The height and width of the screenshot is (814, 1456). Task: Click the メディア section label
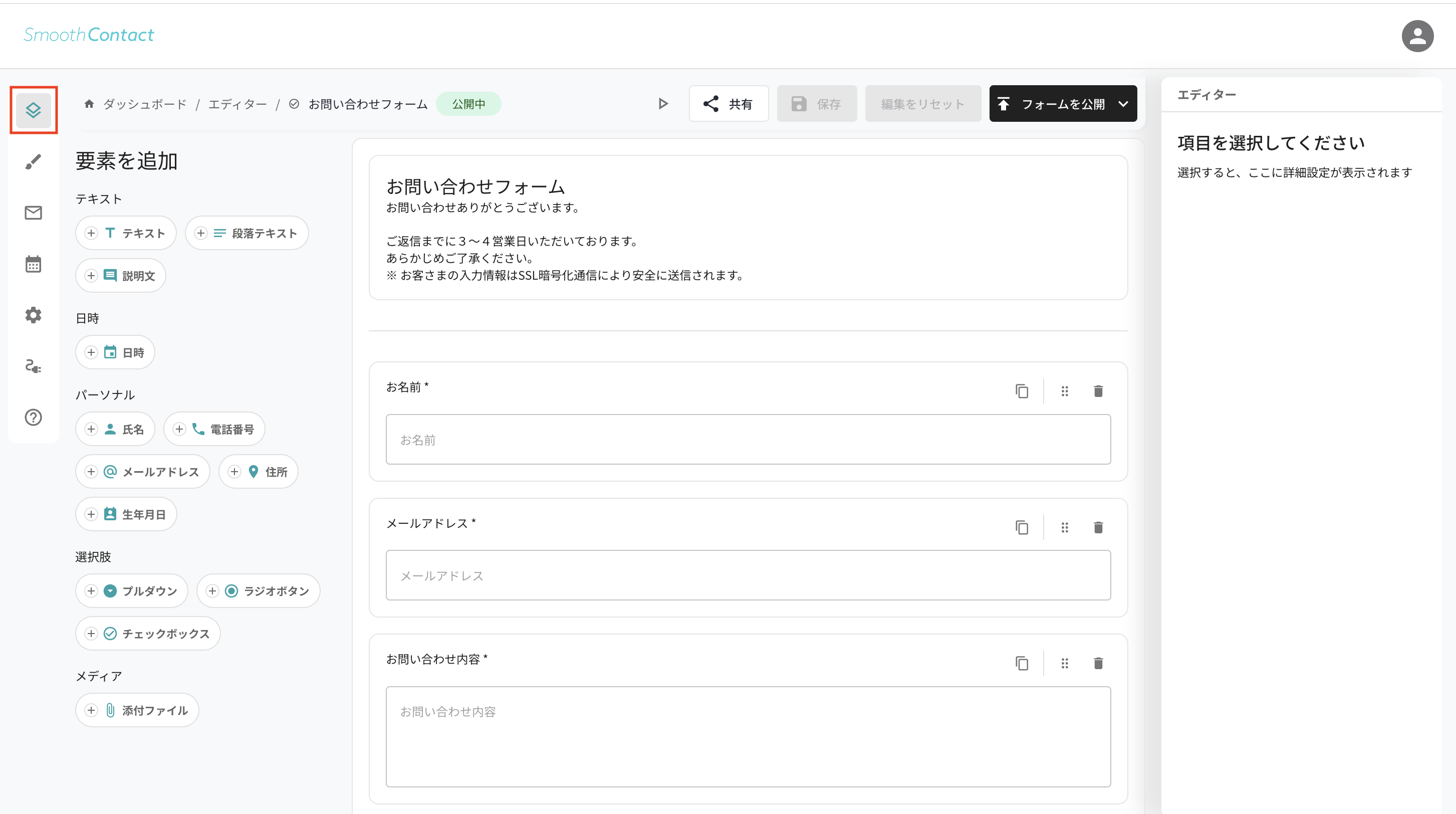click(x=99, y=676)
